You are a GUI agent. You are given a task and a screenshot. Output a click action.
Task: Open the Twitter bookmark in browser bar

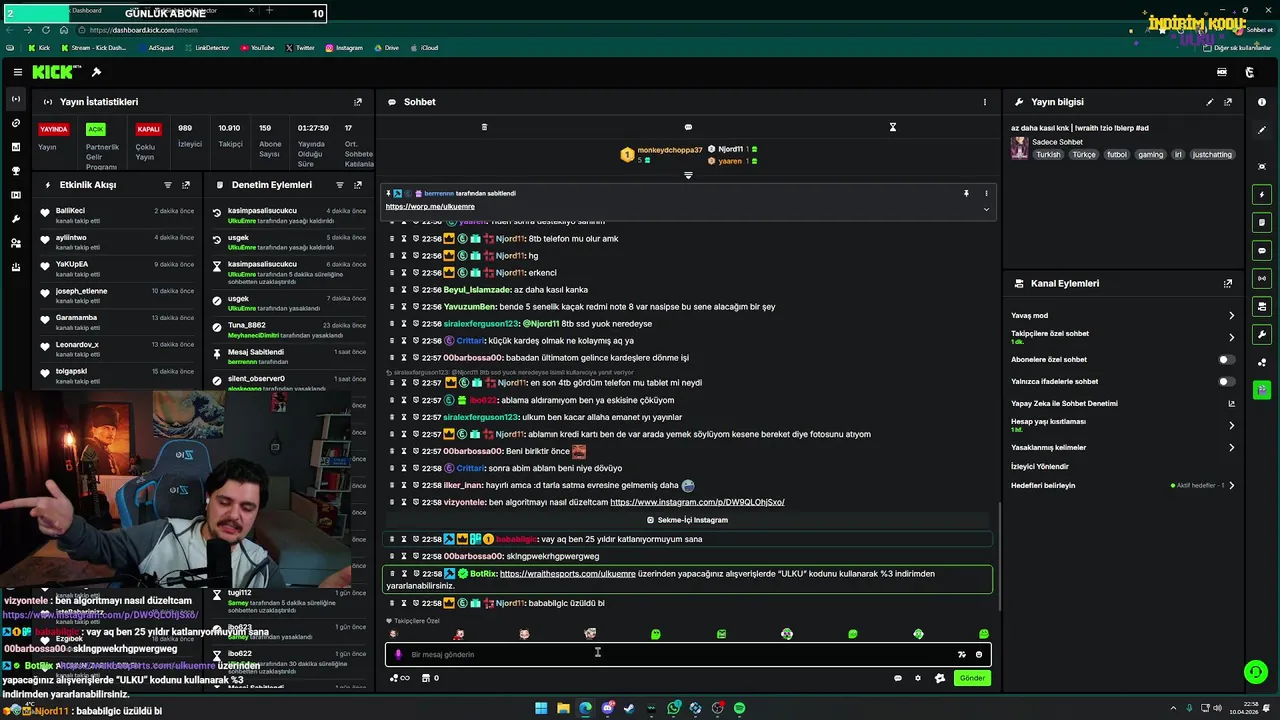pyautogui.click(x=300, y=47)
